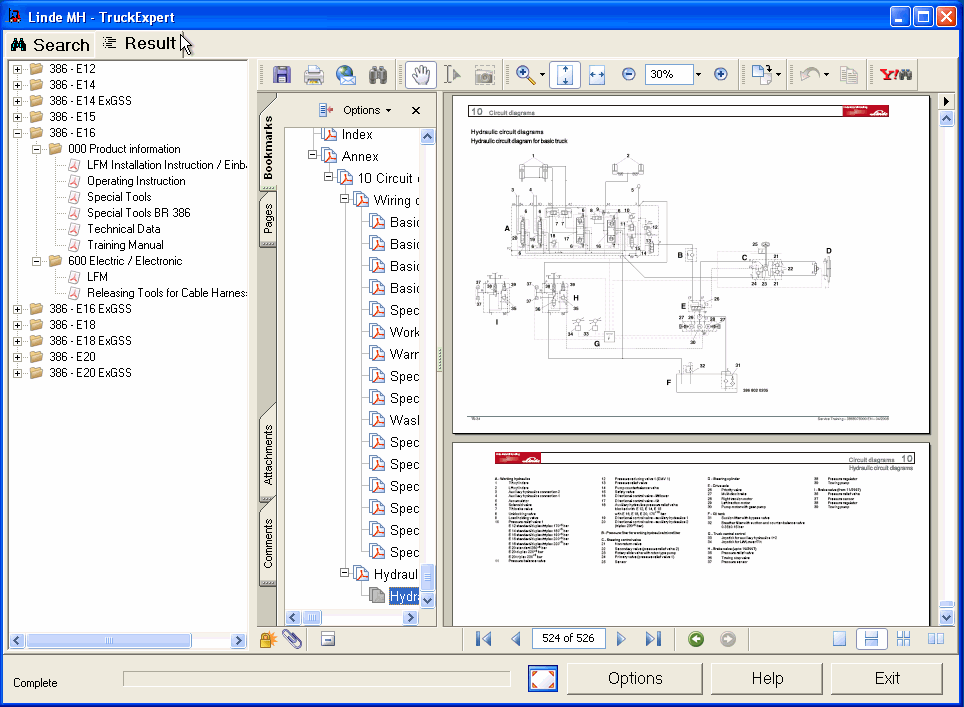Image resolution: width=964 pixels, height=707 pixels.
Task: Click the paperclip attachments icon
Action: pyautogui.click(x=293, y=640)
